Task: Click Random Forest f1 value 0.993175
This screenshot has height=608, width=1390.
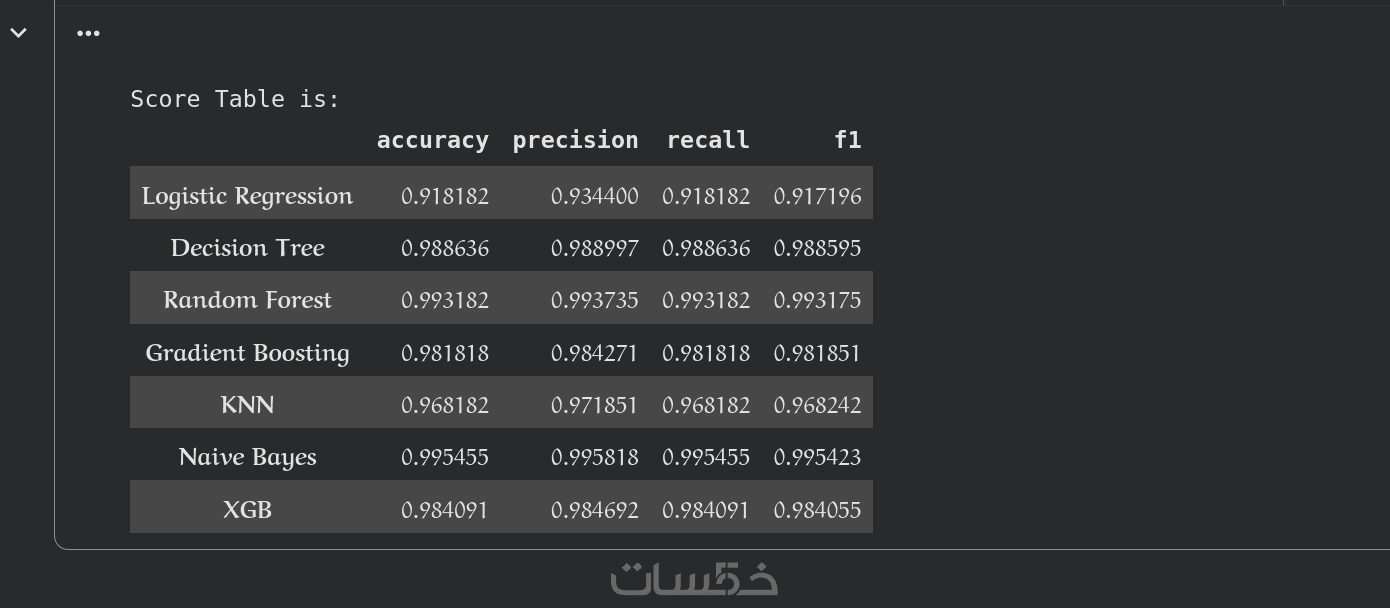Action: [817, 300]
